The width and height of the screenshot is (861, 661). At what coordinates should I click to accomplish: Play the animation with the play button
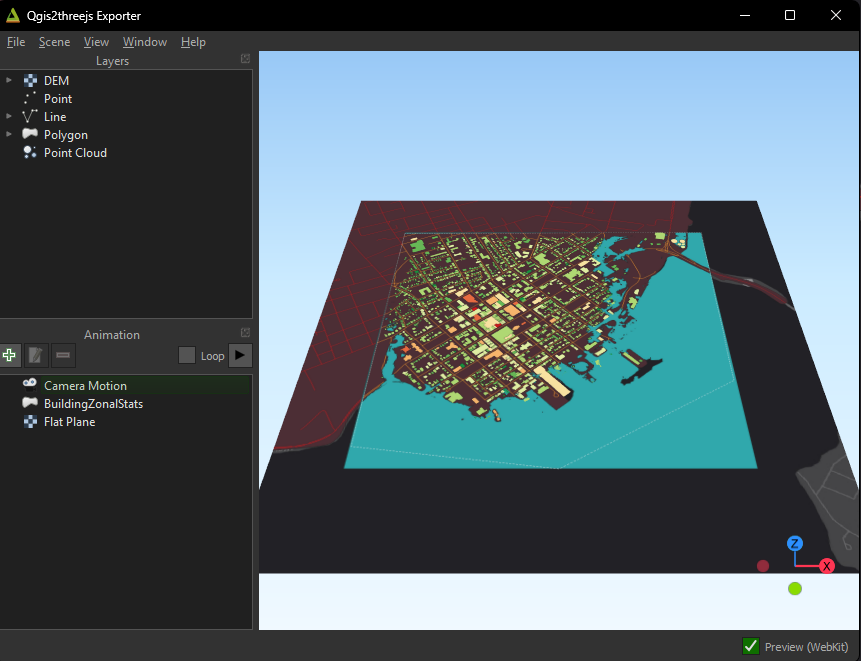pos(240,355)
